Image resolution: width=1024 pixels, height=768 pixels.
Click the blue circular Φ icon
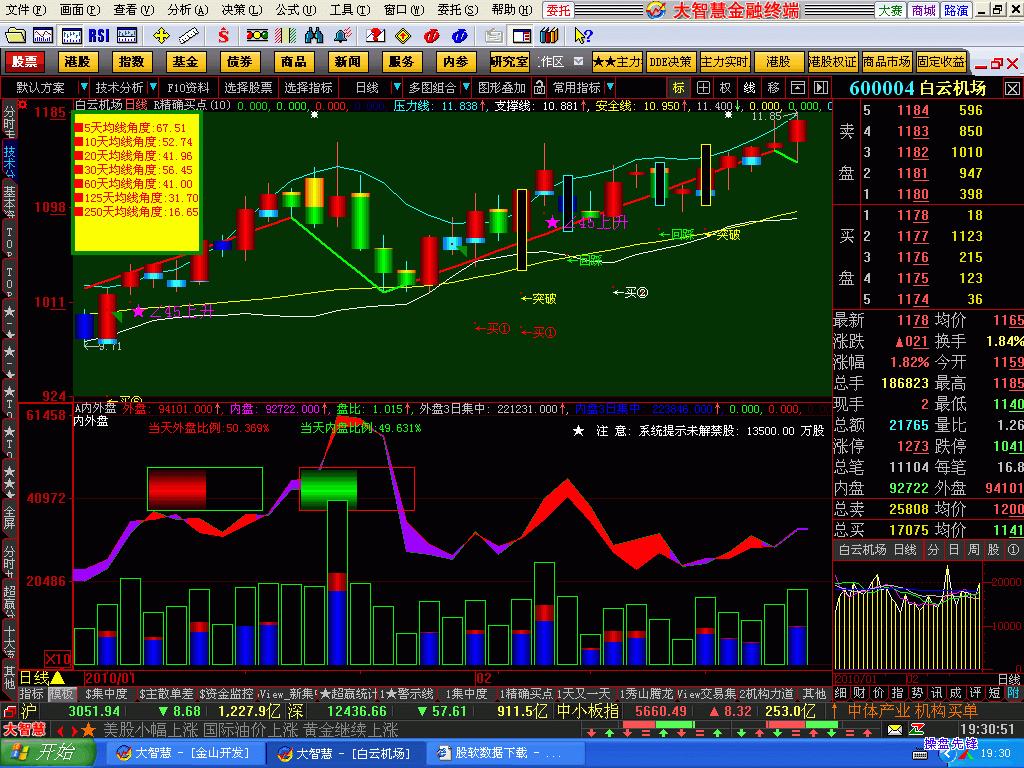coord(460,36)
